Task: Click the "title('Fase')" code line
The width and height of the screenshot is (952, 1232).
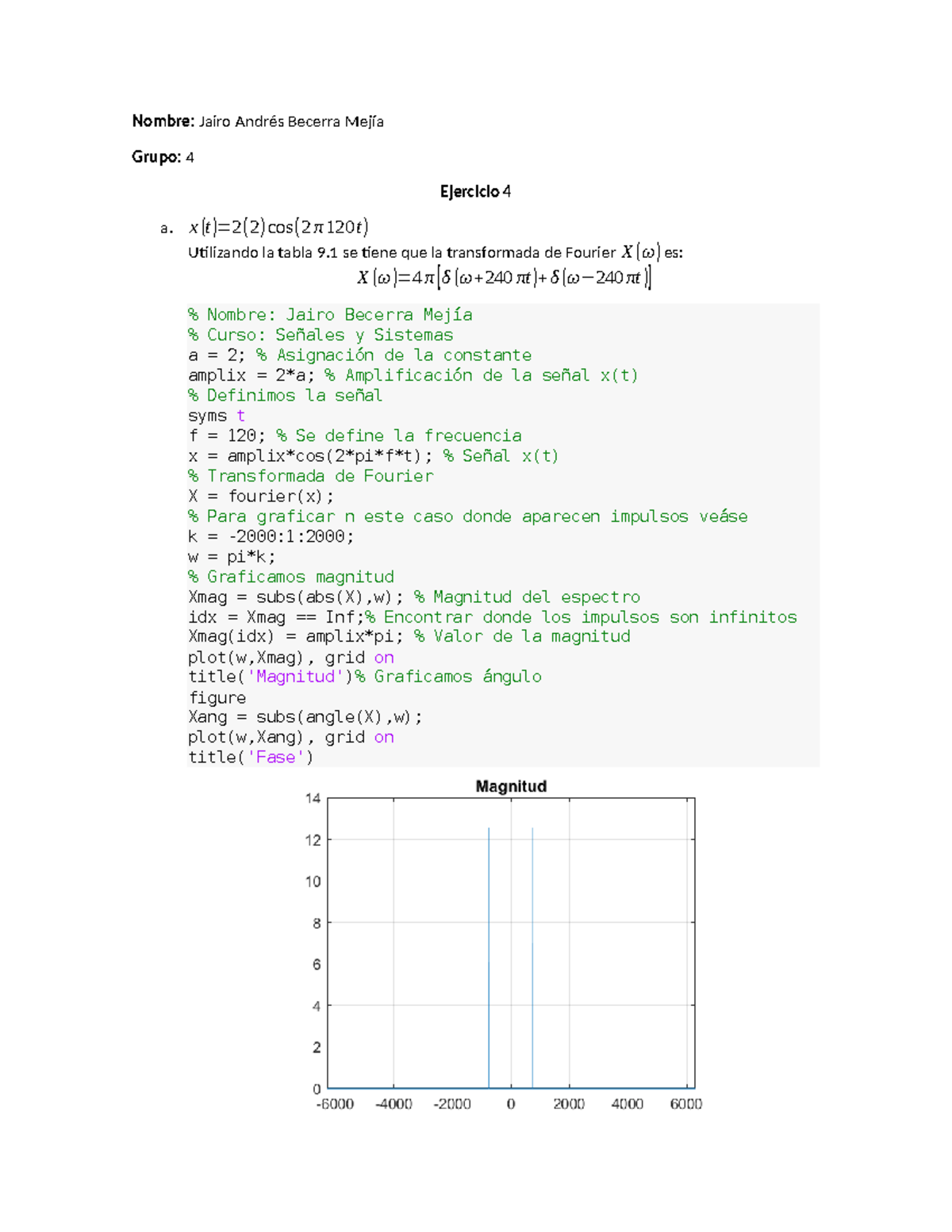Action: (251, 758)
